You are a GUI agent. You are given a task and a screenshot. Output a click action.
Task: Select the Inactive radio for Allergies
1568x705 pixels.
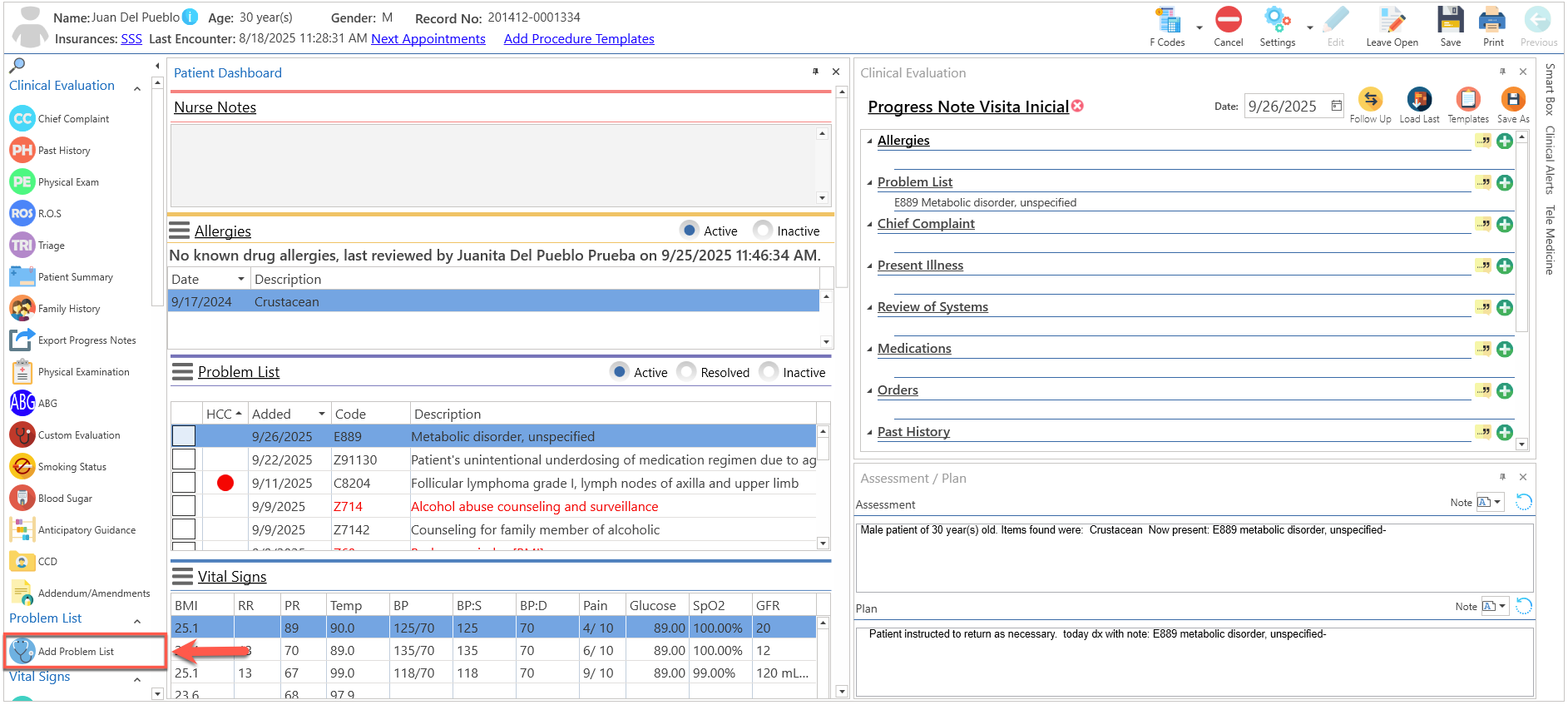pos(762,230)
